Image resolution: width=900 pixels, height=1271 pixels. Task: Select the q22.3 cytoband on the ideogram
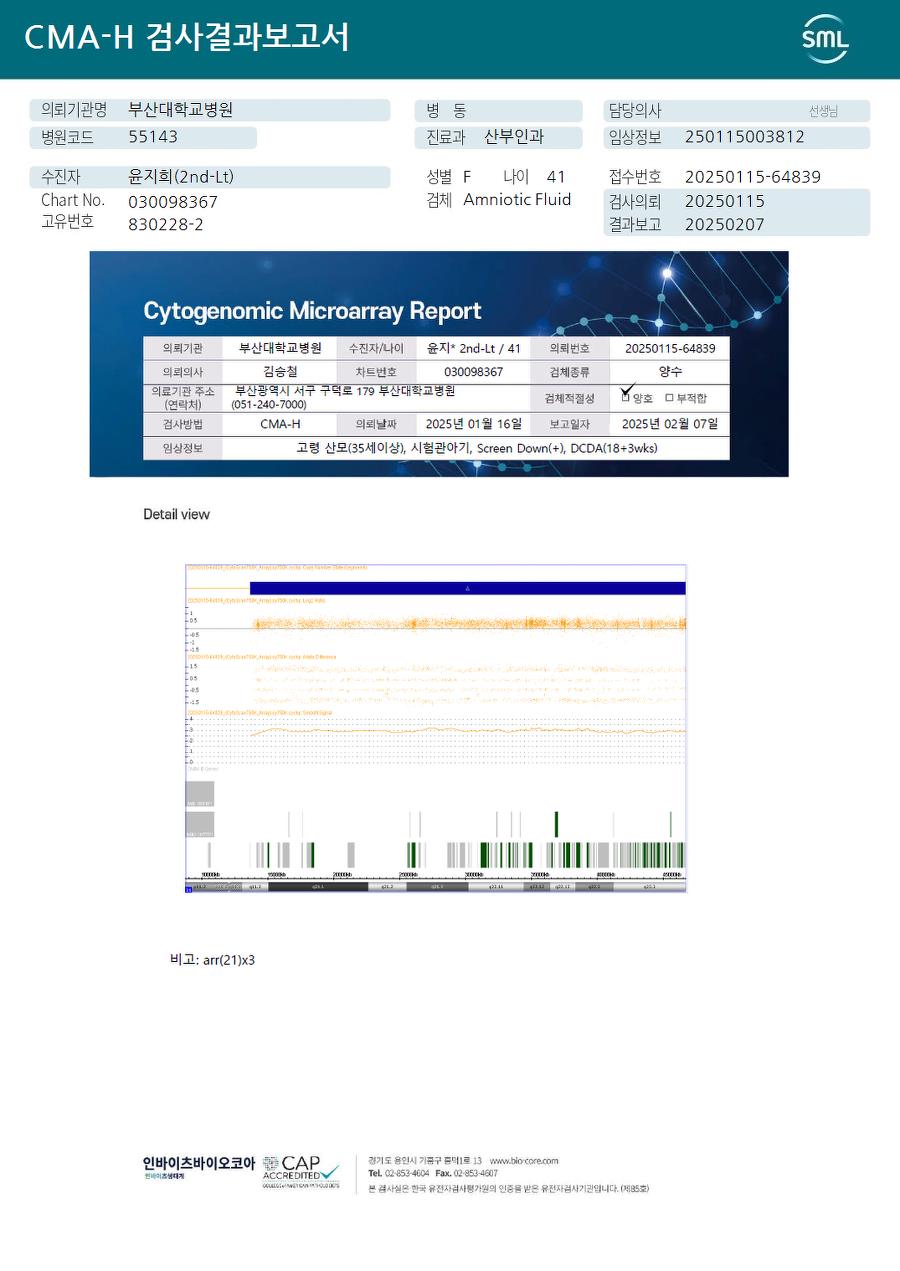649,886
